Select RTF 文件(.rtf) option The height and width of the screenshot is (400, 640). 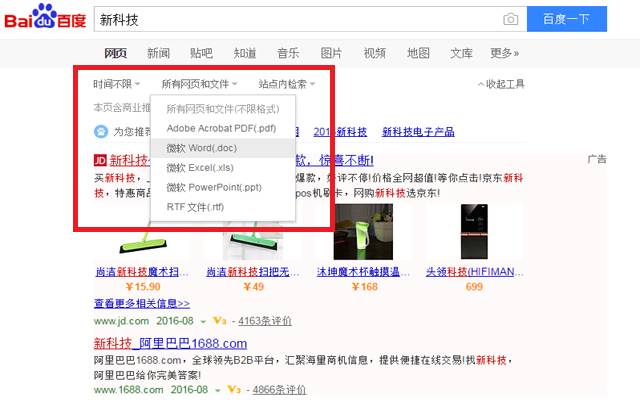click(223, 207)
